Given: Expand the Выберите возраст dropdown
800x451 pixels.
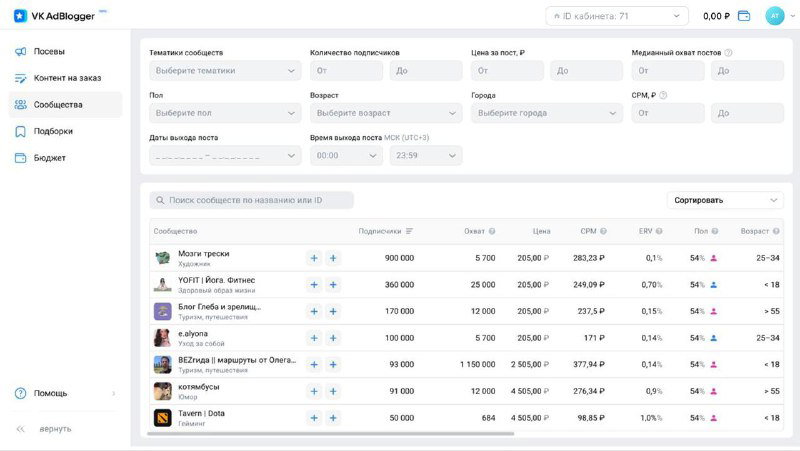Looking at the screenshot, I should pos(386,113).
